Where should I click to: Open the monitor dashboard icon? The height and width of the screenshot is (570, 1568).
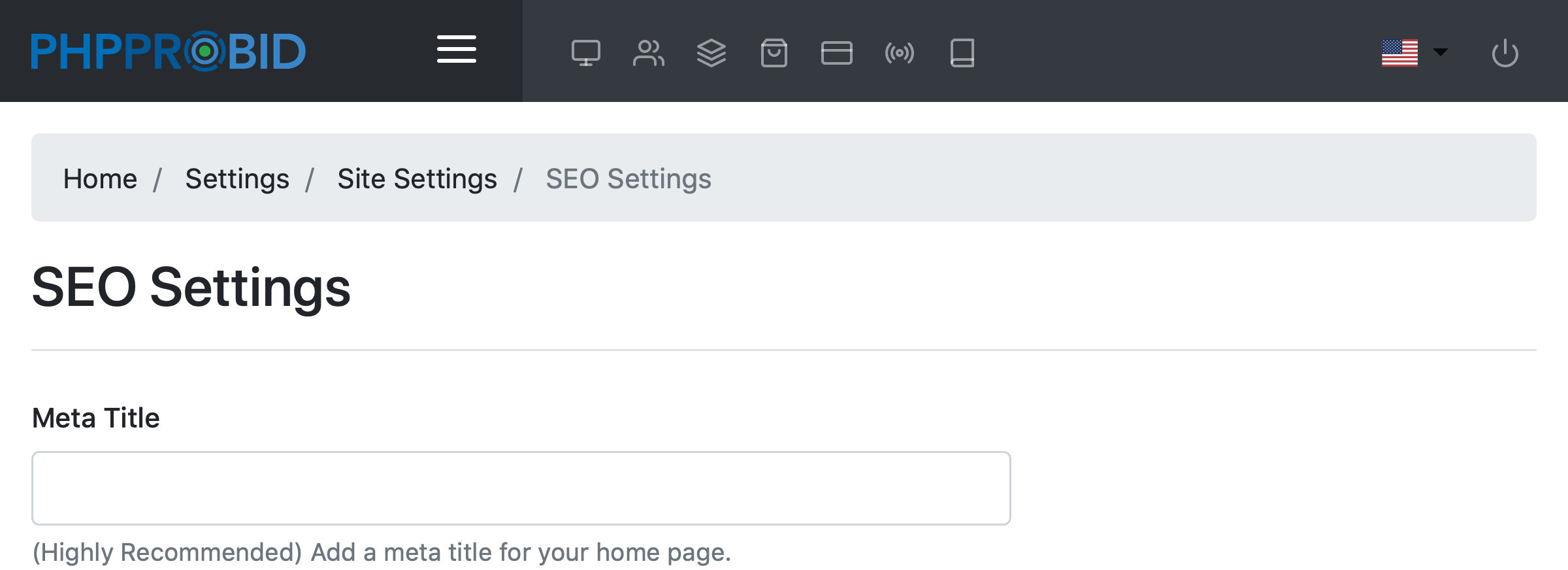pyautogui.click(x=585, y=53)
